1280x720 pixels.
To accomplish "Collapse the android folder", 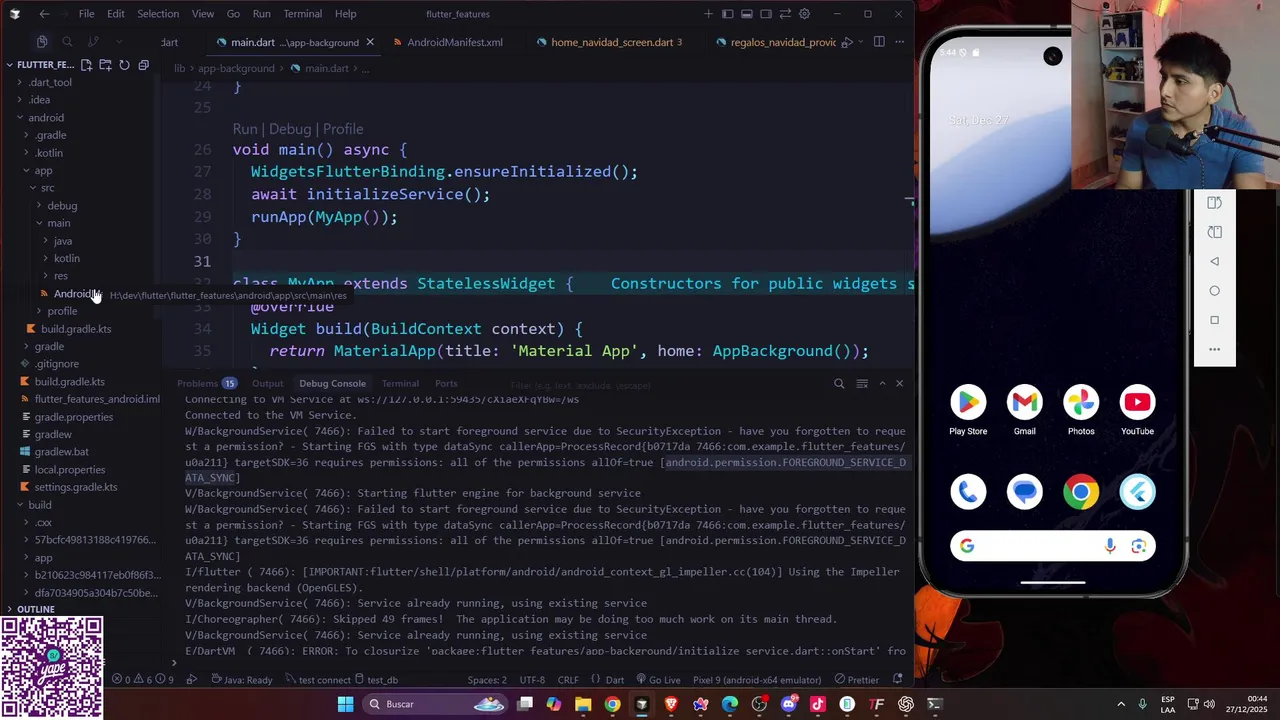I will 46,117.
